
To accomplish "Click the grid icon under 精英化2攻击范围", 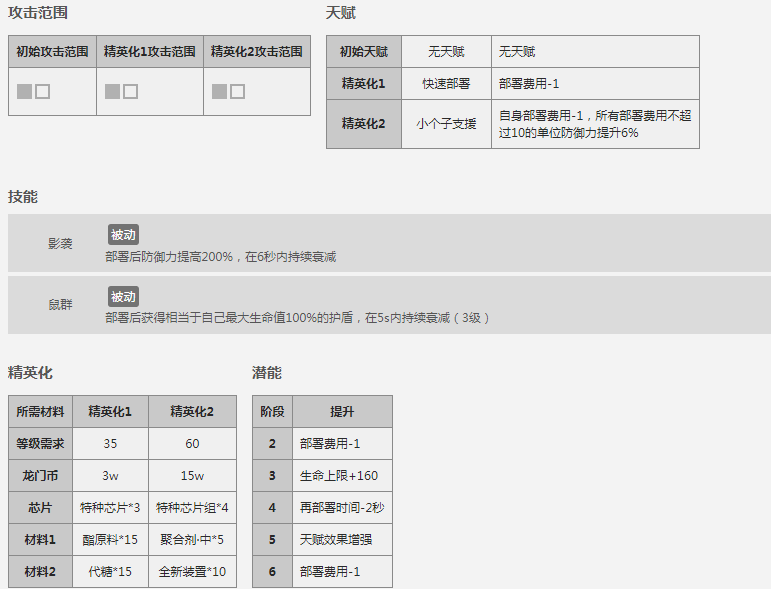I will 228,92.
